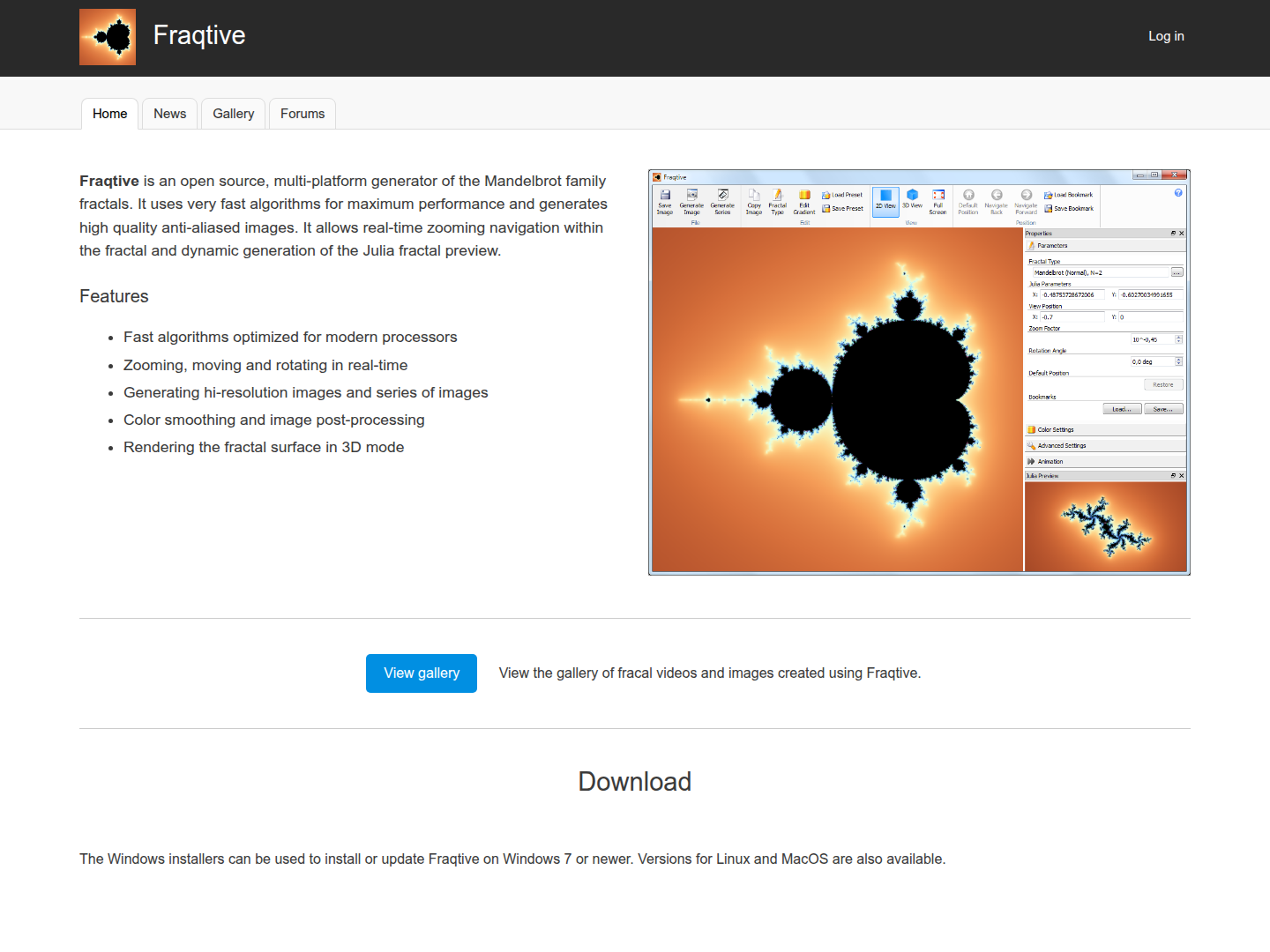Click the Download heading
Screen dimensions: 1270x952
[x=635, y=782]
